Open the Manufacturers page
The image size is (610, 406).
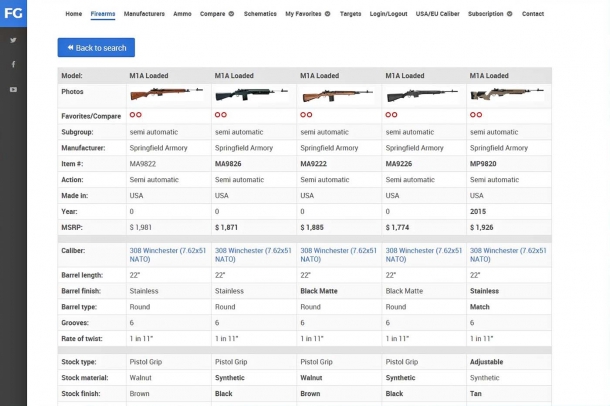(x=144, y=14)
